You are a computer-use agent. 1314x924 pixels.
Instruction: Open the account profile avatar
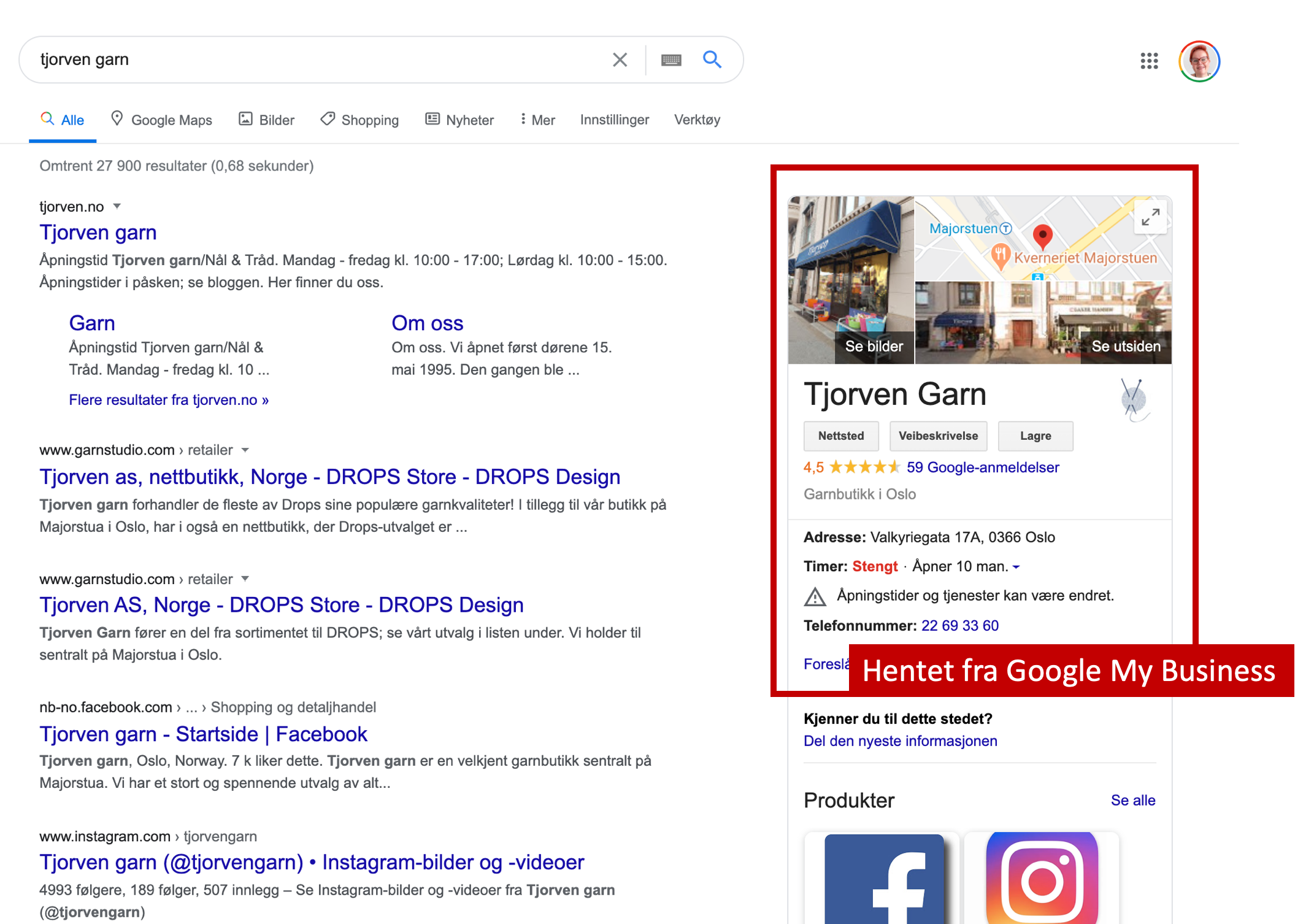1199,61
